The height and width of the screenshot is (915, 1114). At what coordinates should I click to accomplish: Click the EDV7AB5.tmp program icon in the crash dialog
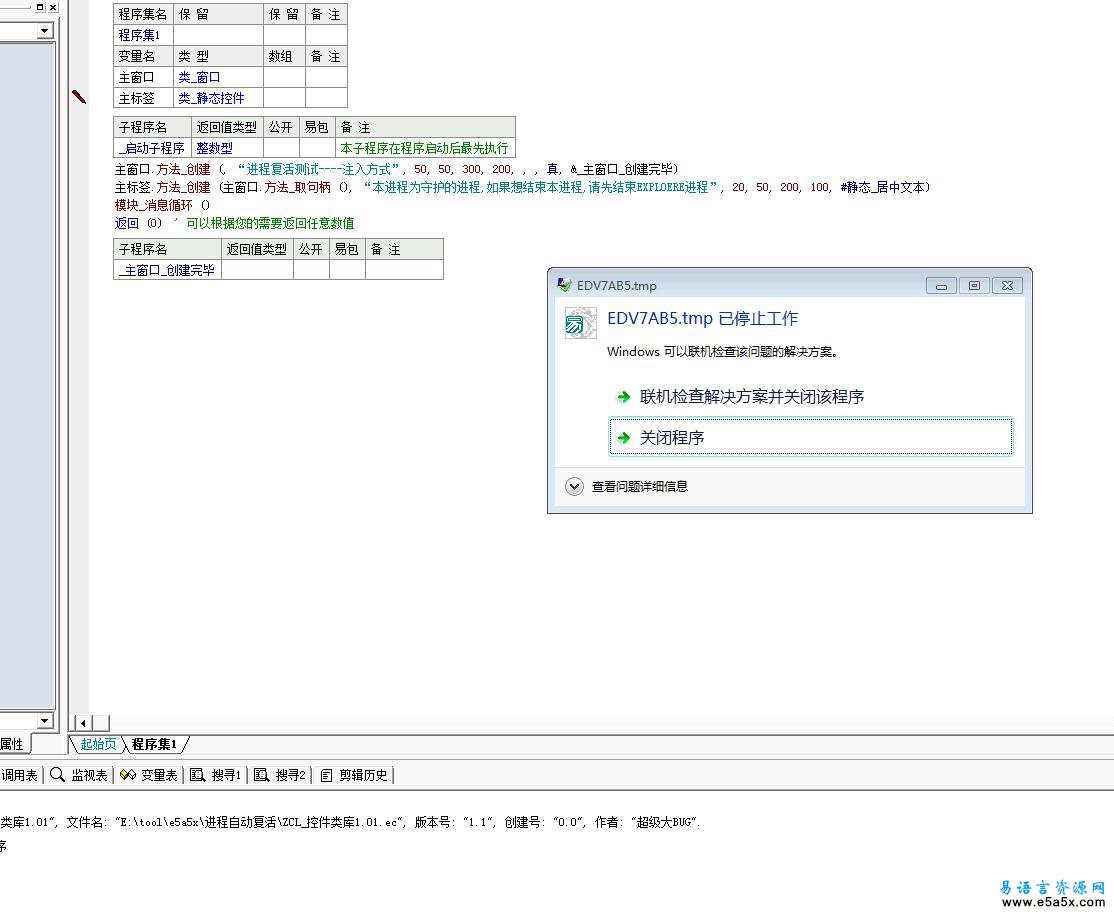[580, 323]
